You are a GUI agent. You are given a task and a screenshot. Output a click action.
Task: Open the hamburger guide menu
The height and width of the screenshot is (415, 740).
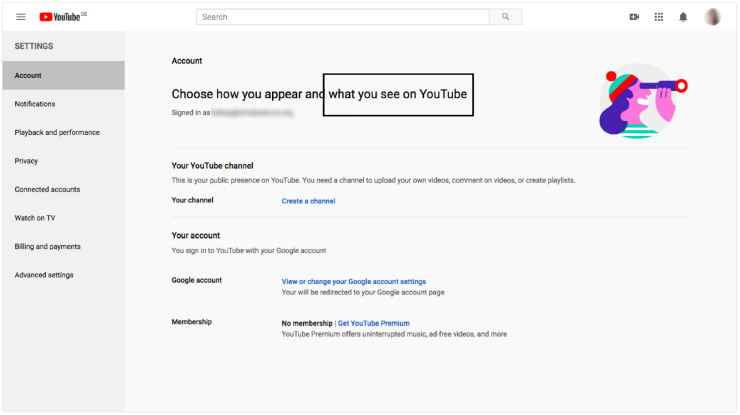coord(21,17)
